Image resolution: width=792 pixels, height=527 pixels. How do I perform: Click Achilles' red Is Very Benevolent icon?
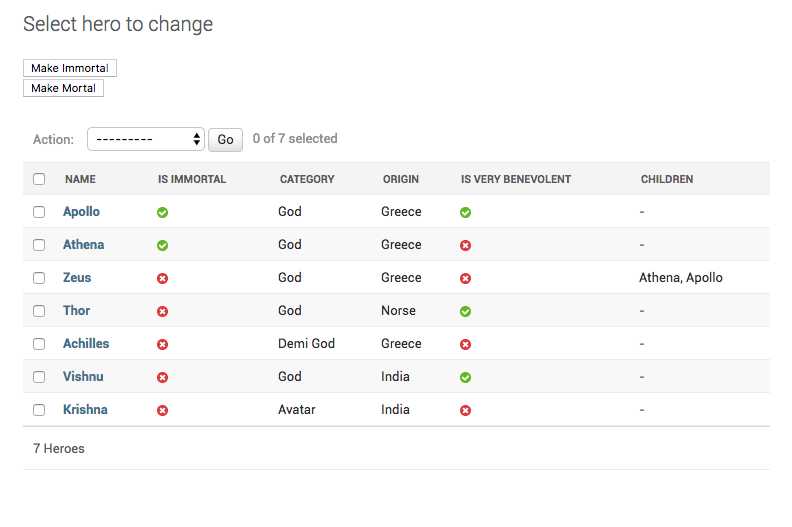coord(465,345)
